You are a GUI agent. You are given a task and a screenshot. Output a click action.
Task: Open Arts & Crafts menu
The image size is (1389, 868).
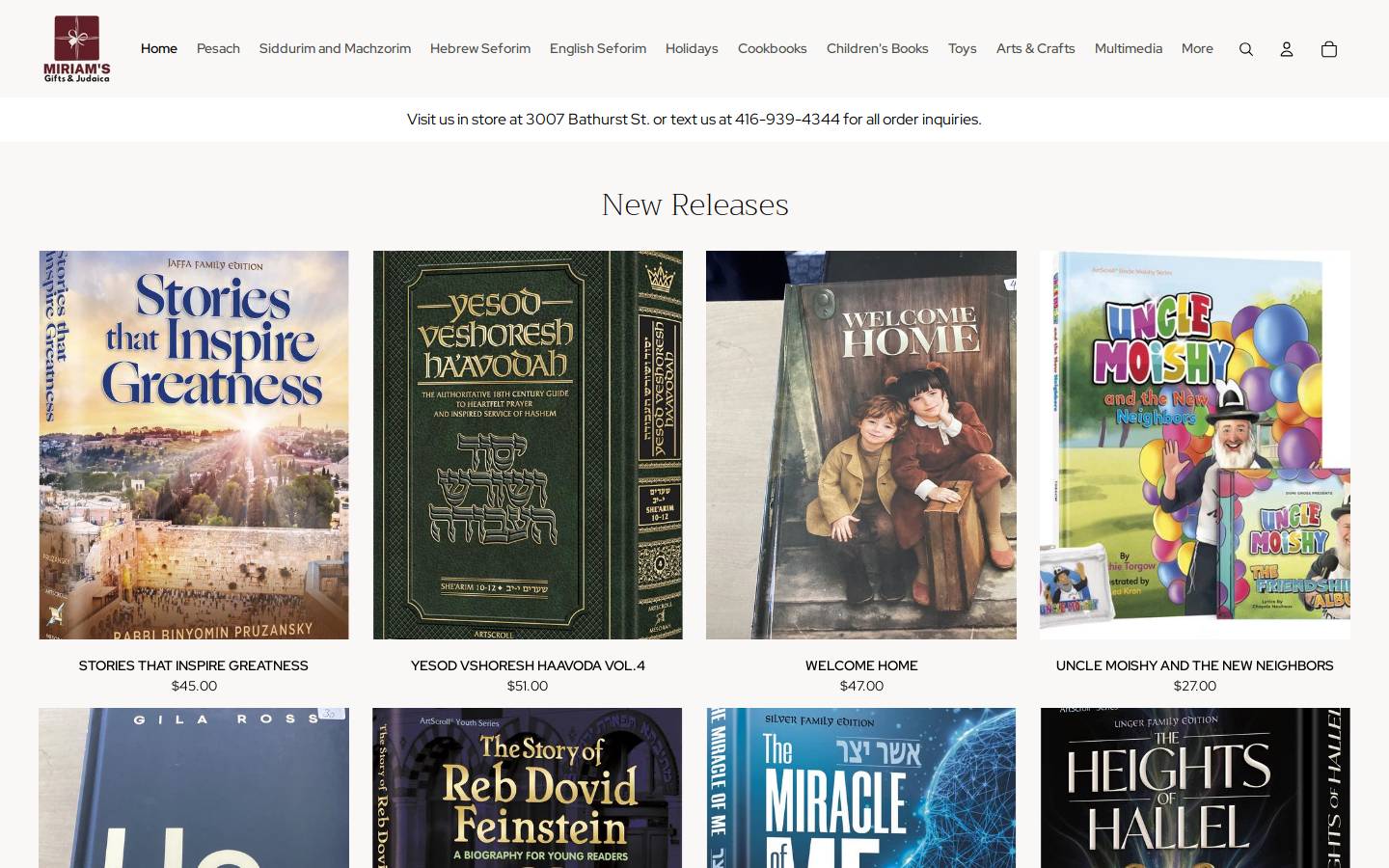pyautogui.click(x=1036, y=48)
